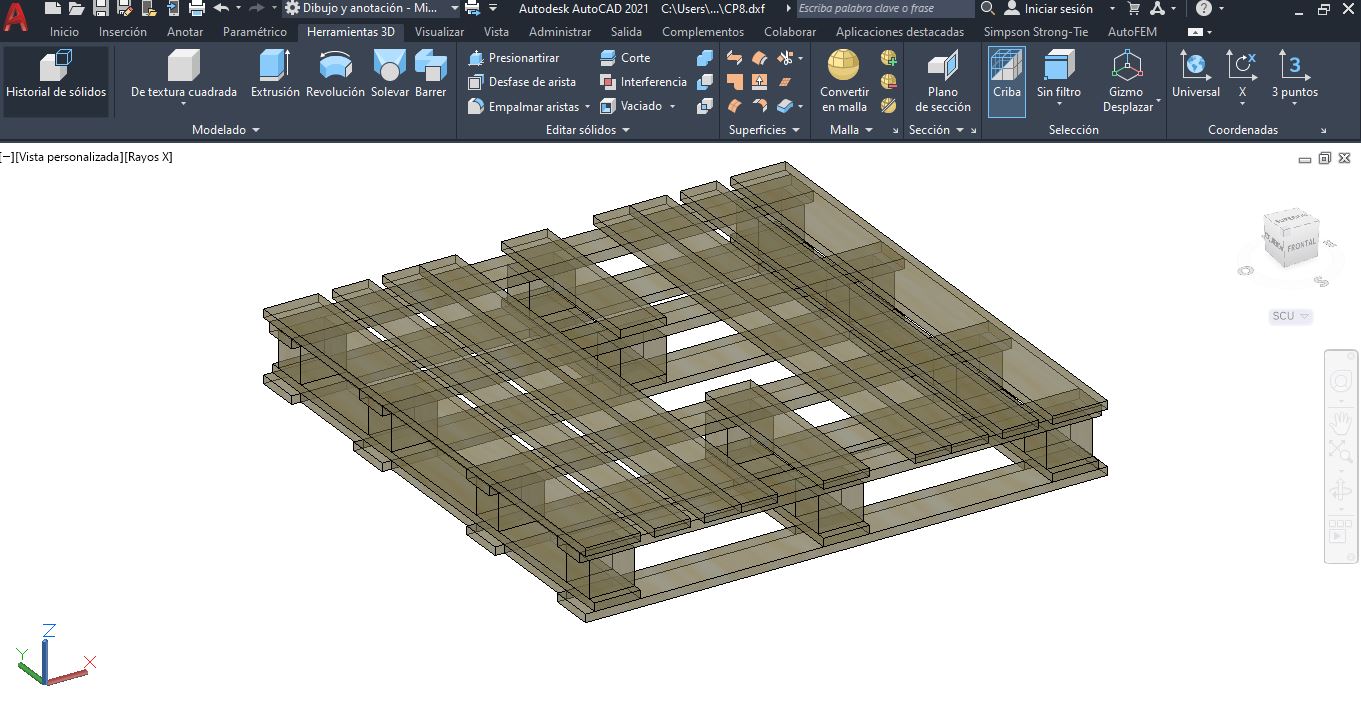Select the Solevar tool
Screen dimensions: 1361x702
(x=389, y=66)
